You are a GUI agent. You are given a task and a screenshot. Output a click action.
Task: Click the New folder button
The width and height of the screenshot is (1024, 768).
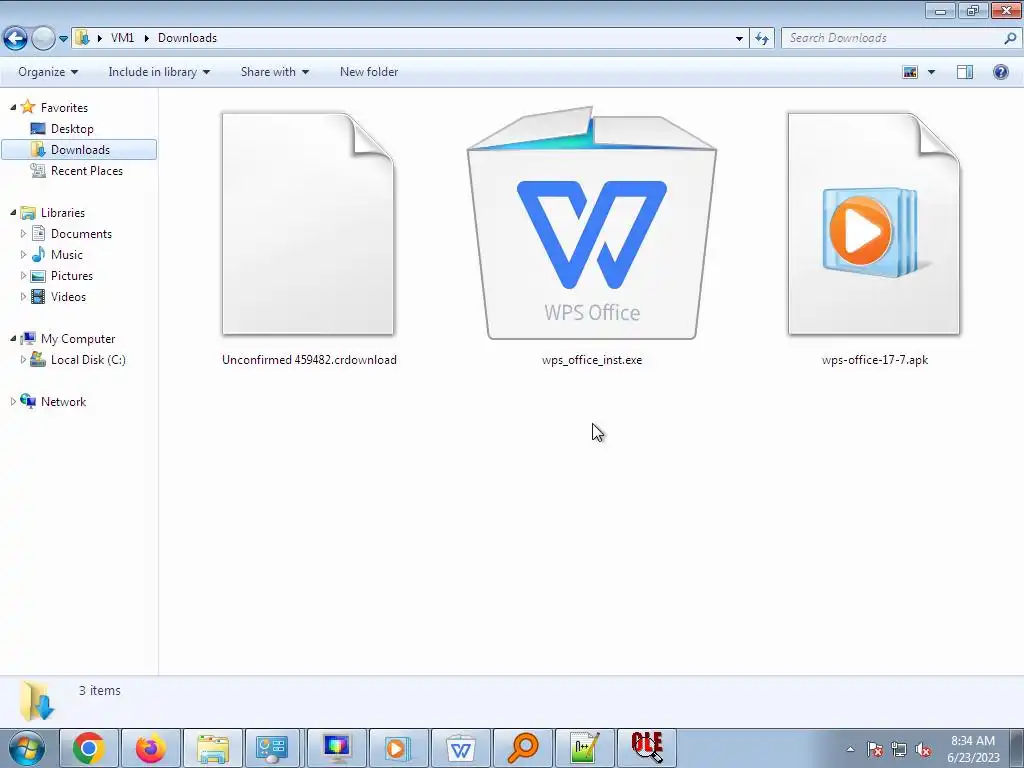369,72
